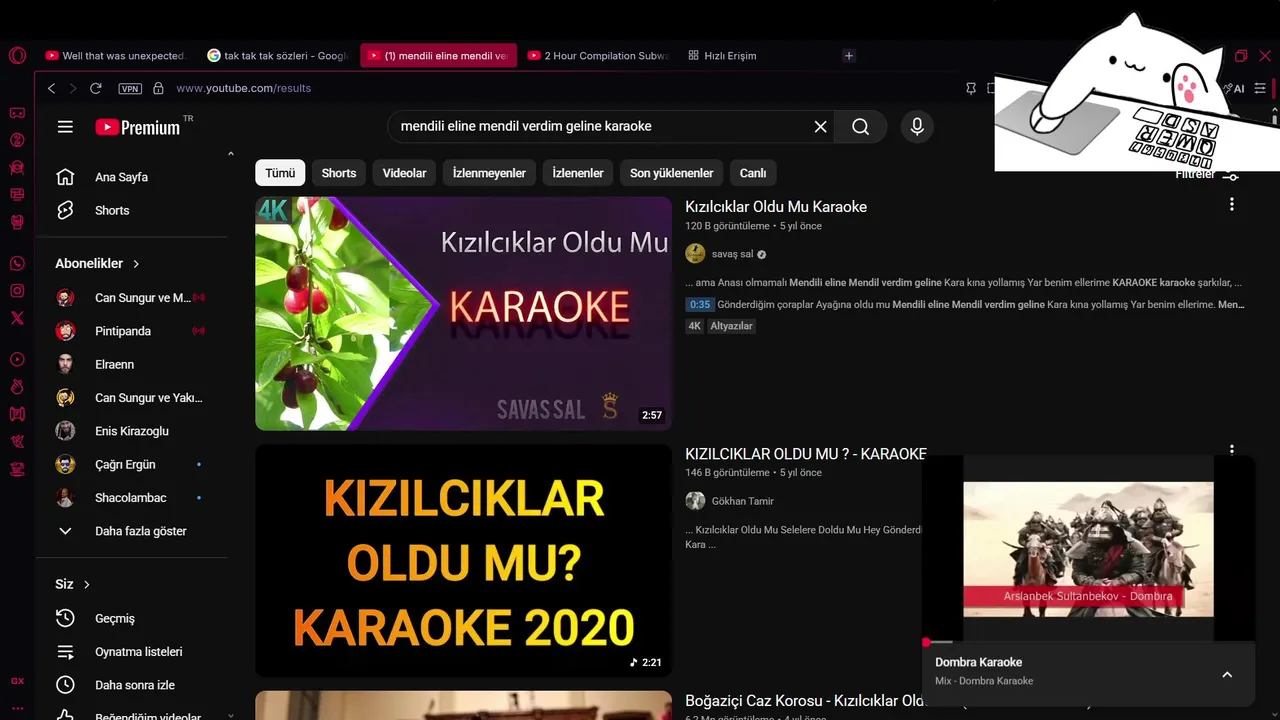Screen dimensions: 1280x720
Task: Expand Daha fazla göster subscriptions
Action: pos(131,531)
